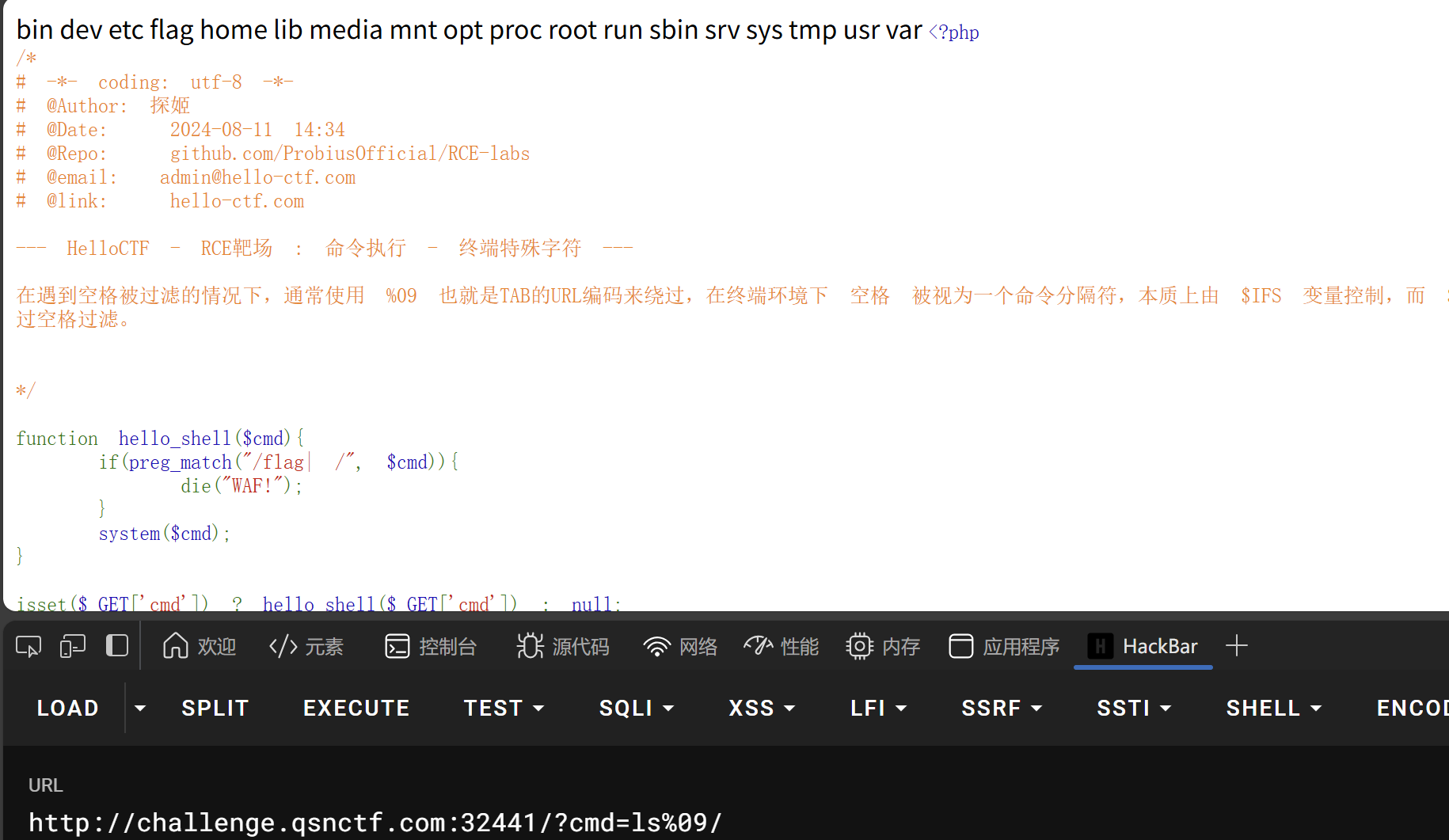Toggle the DevTools sidebar dock icon
The image size is (1449, 840).
click(117, 646)
